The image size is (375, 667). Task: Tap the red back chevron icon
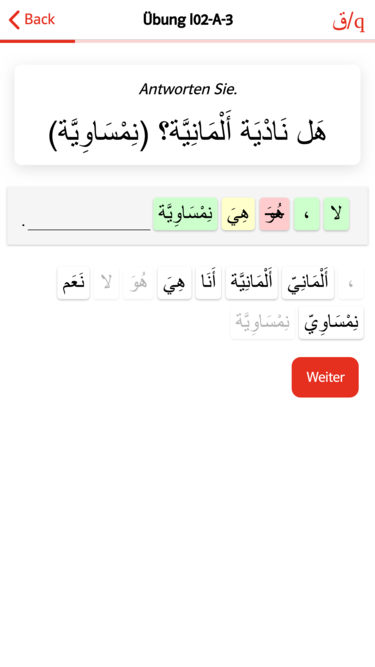14,20
